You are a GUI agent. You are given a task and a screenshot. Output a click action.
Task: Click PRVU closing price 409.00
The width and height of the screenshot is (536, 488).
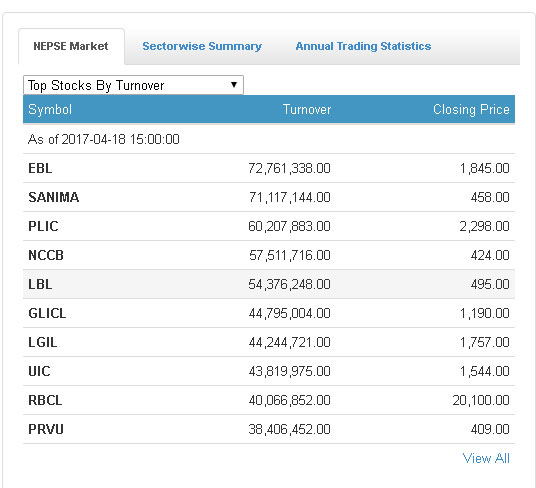(490, 430)
